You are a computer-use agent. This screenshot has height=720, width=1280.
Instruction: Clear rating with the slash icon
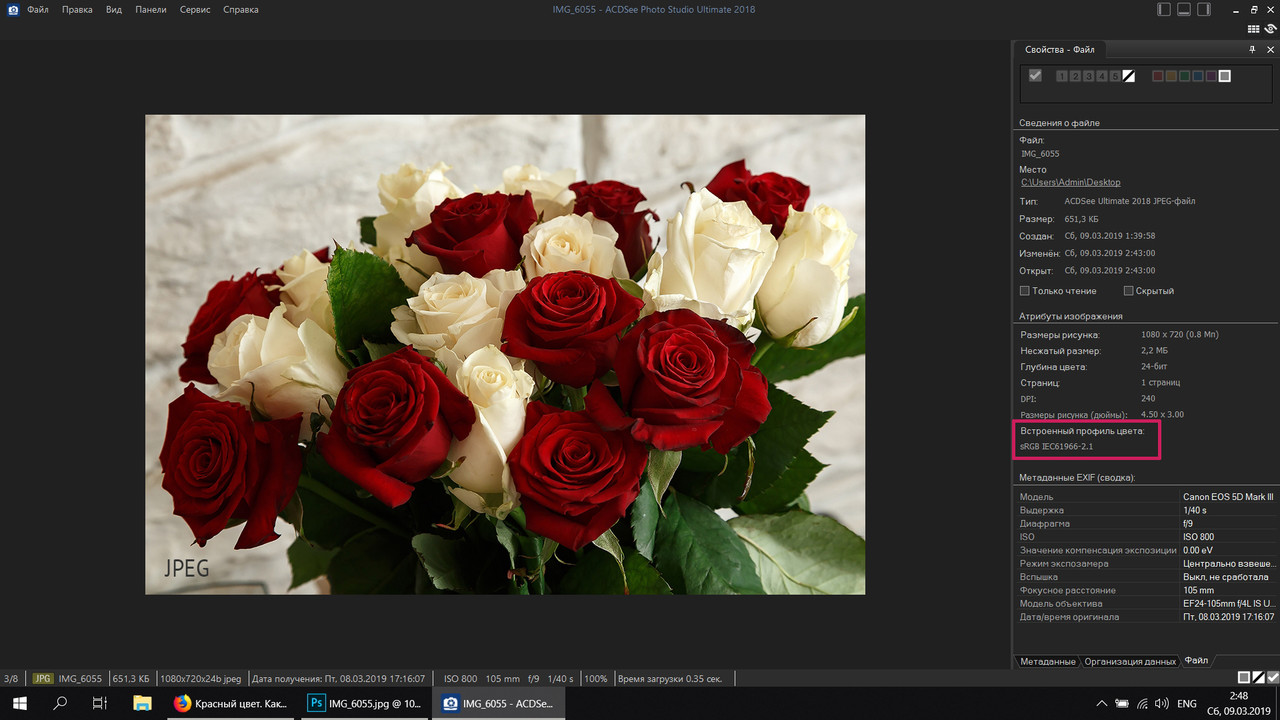coord(1128,76)
